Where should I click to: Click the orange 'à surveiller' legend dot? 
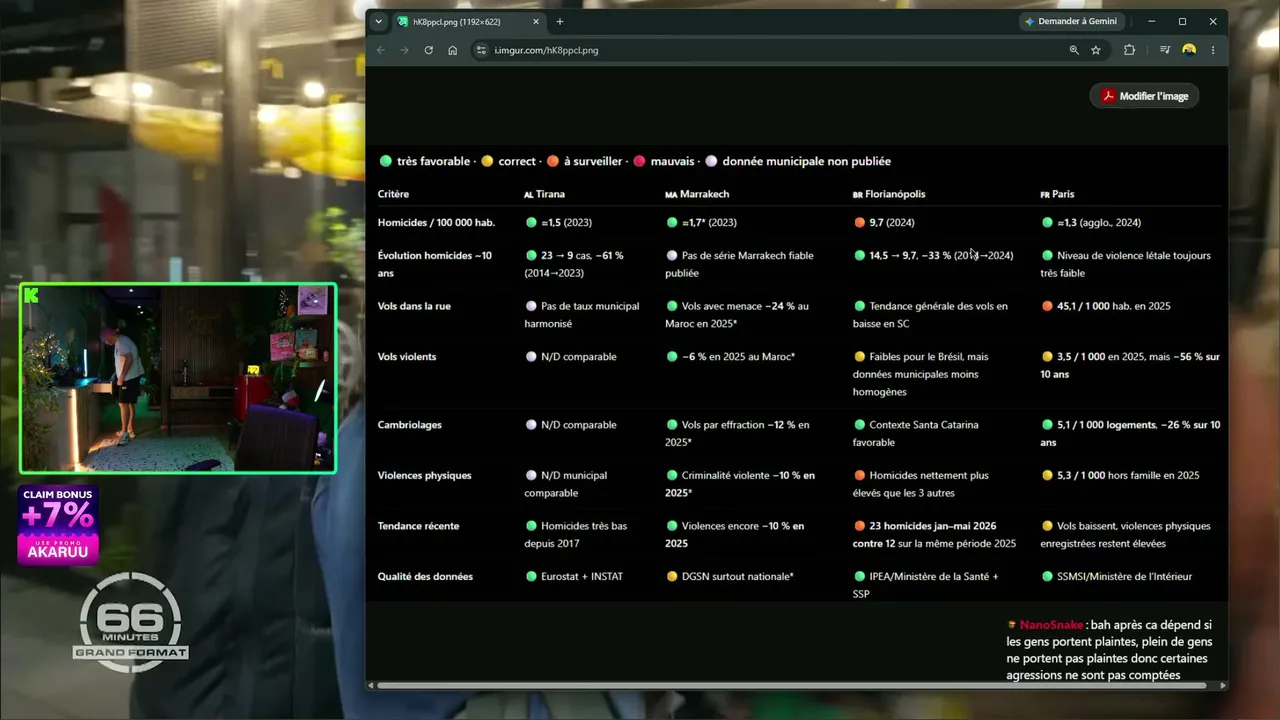(553, 161)
